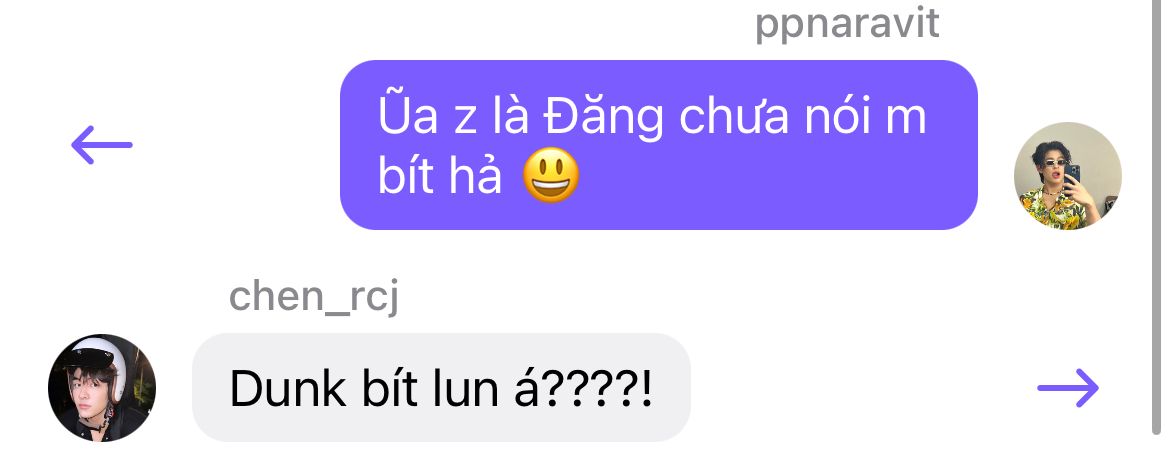Click the ppnaravit username label
The width and height of the screenshot is (1170, 461).
(847, 23)
